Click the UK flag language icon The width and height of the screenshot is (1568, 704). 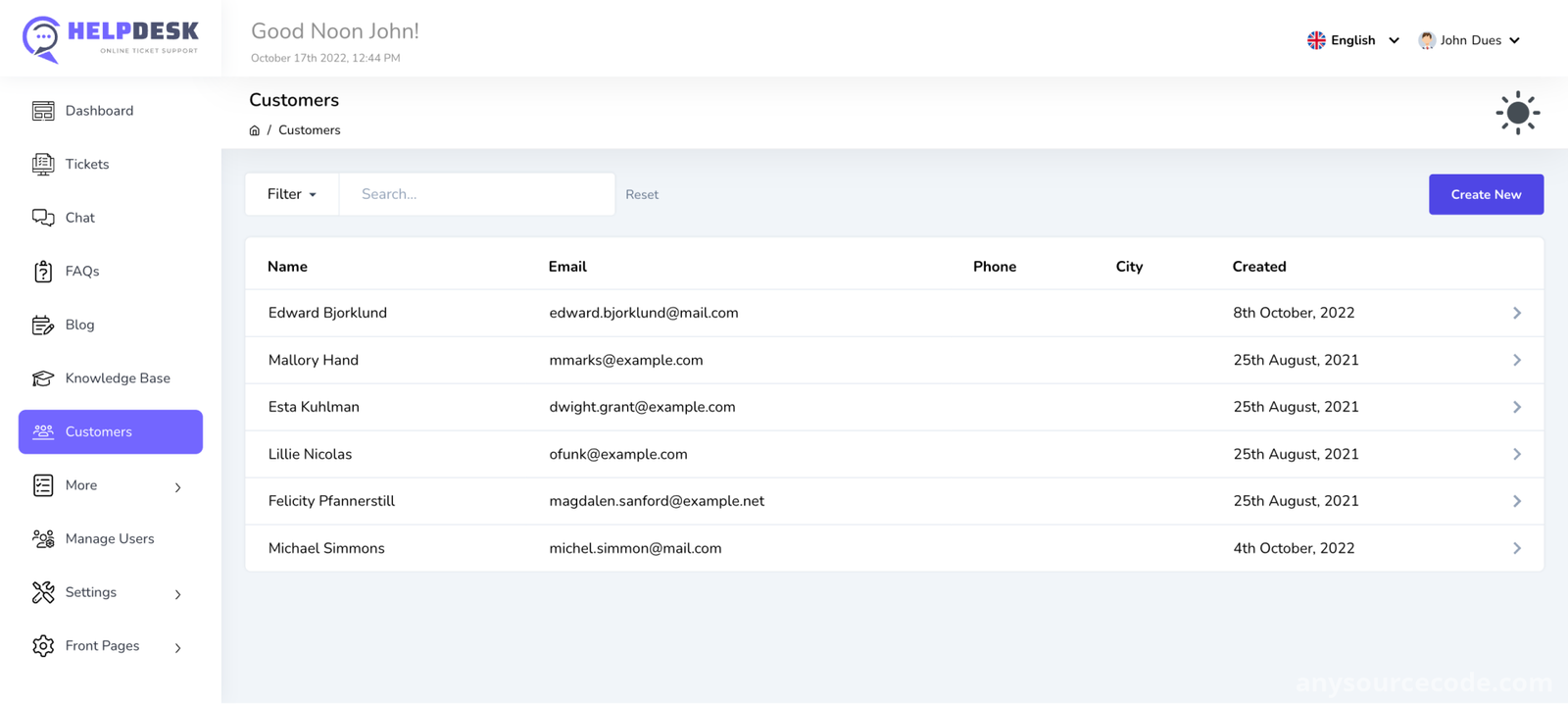1316,40
